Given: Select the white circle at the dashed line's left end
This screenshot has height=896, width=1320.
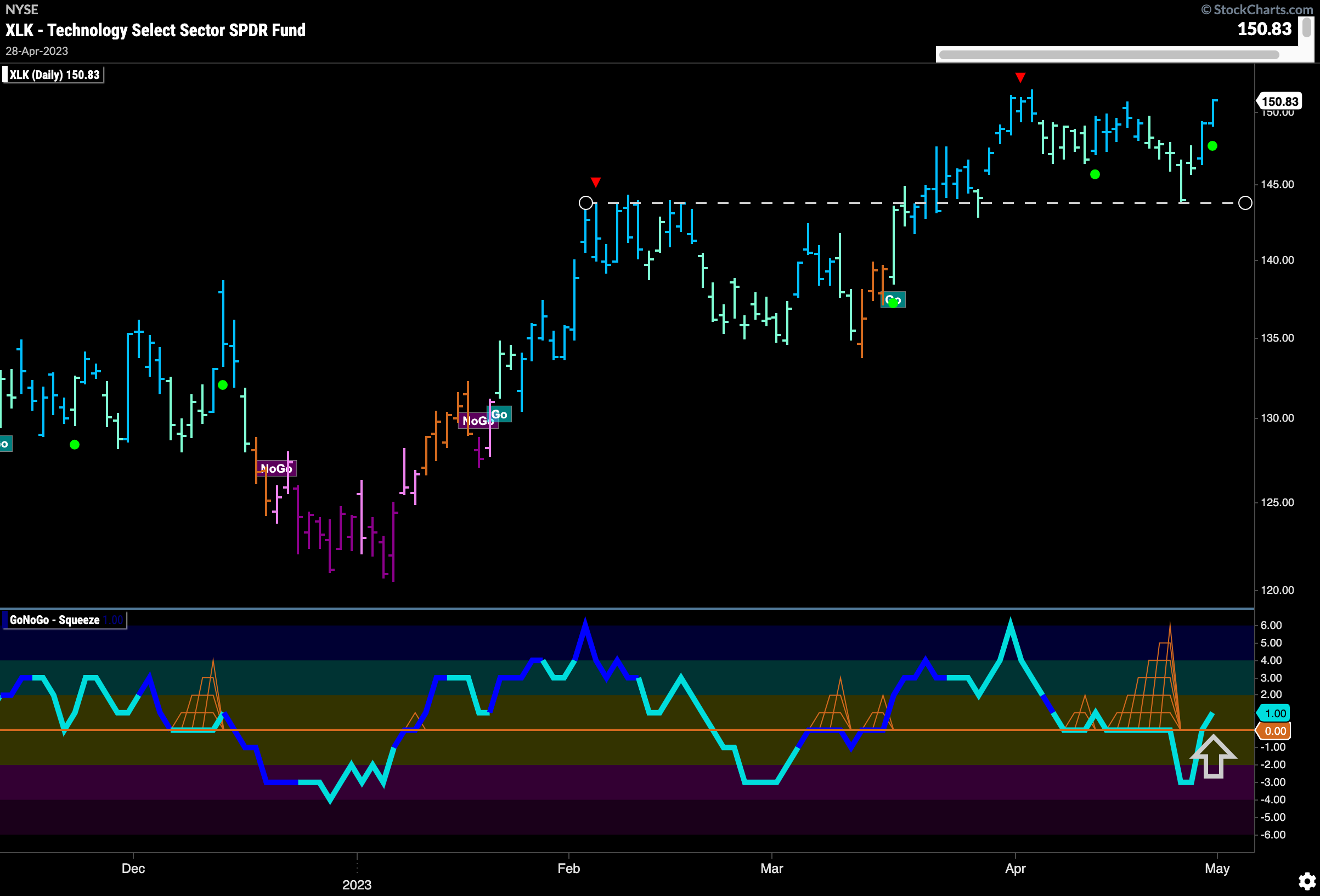Looking at the screenshot, I should coord(585,203).
